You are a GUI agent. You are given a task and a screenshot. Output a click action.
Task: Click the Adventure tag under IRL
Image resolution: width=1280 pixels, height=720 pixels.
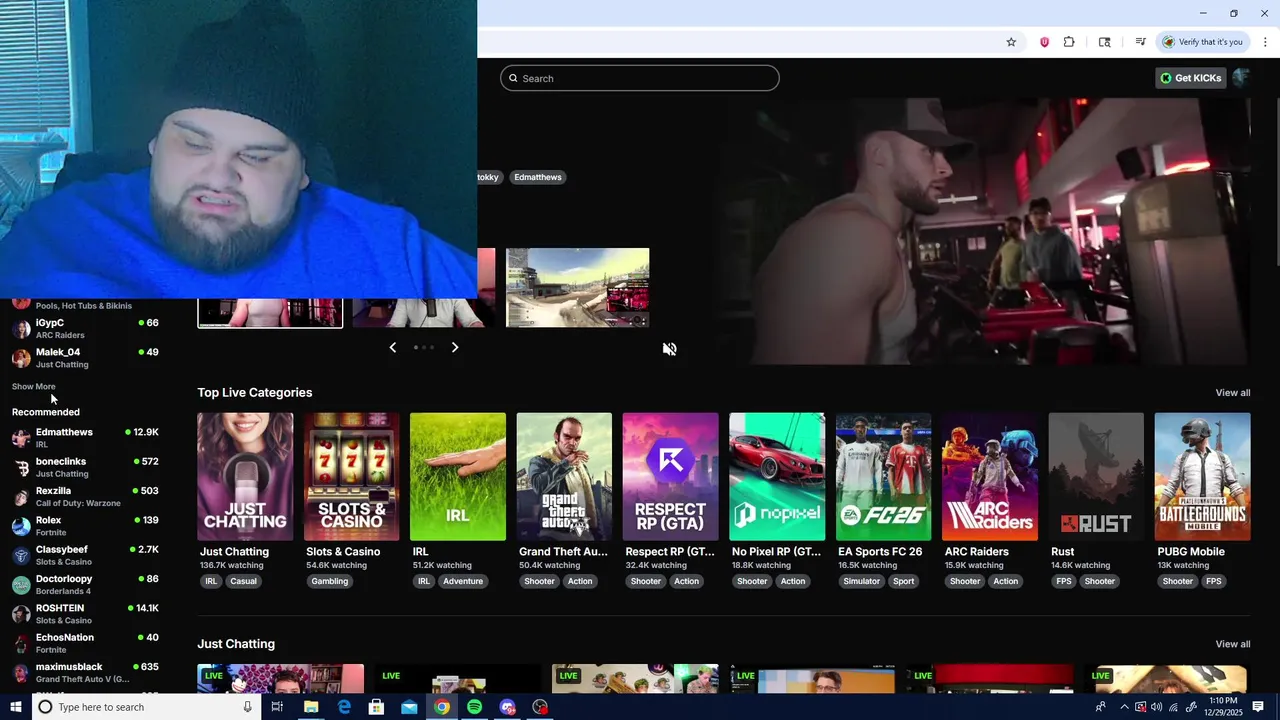coord(463,581)
